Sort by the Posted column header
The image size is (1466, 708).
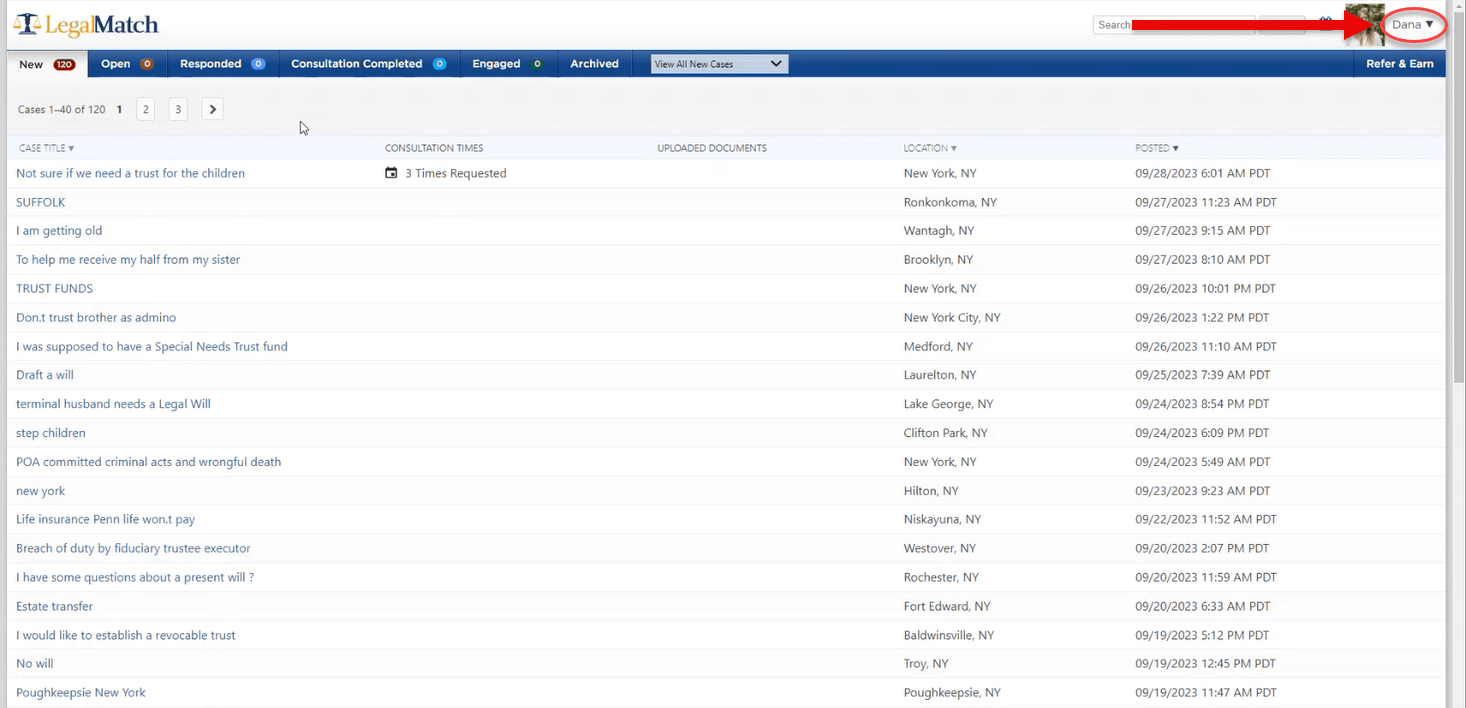1157,148
